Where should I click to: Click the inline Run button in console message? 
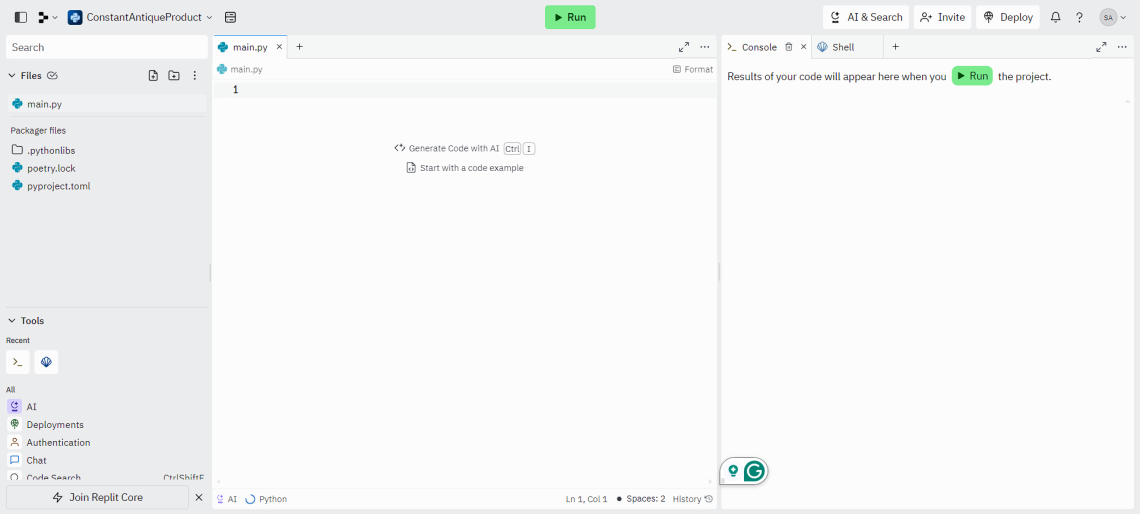(x=972, y=76)
